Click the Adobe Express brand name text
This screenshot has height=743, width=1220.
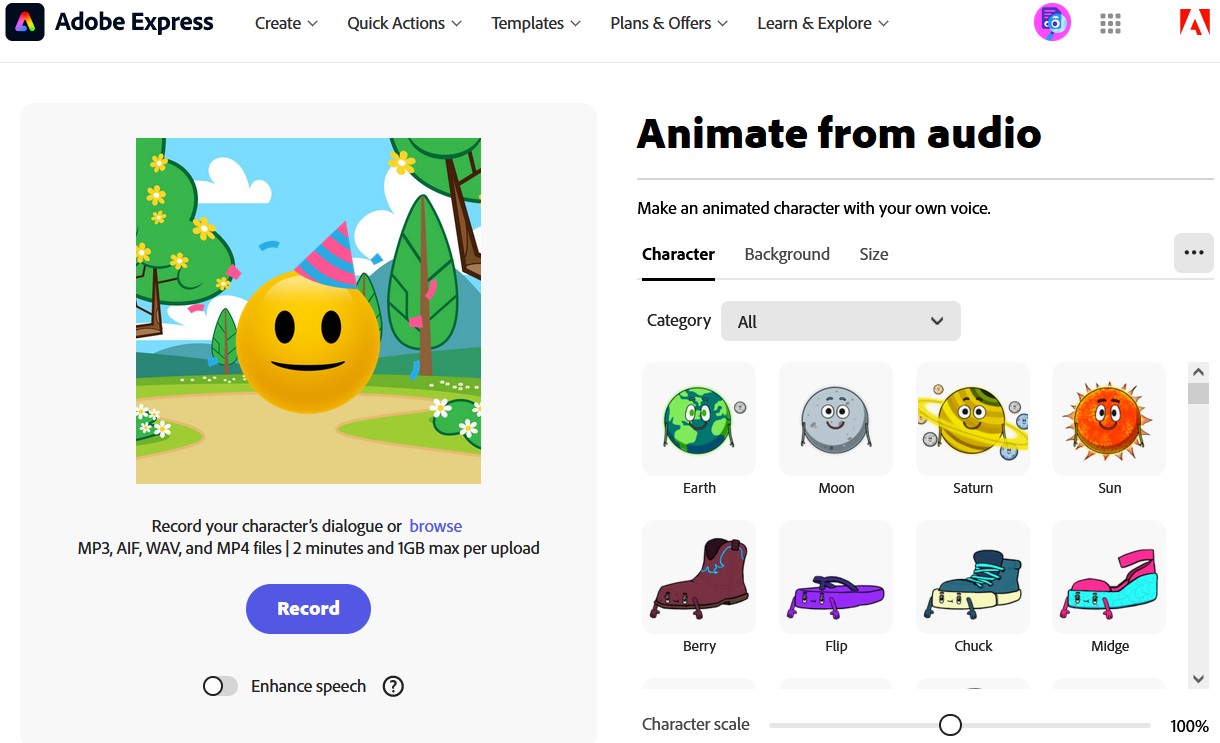coord(134,22)
